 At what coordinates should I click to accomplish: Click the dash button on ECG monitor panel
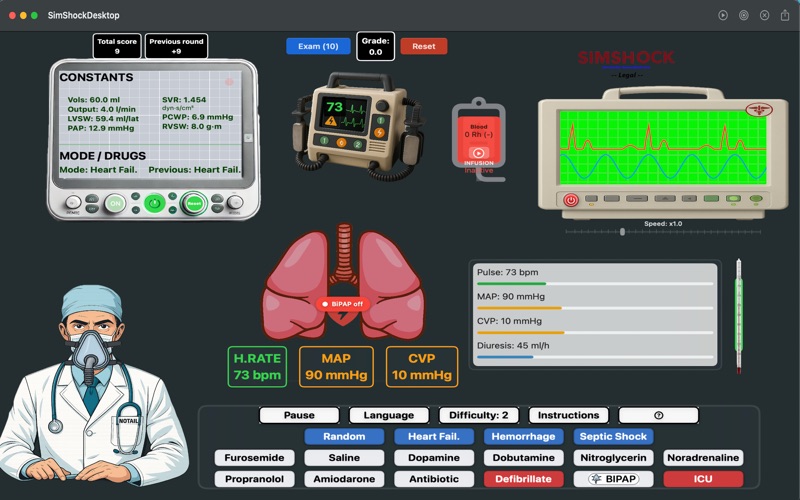[637, 198]
